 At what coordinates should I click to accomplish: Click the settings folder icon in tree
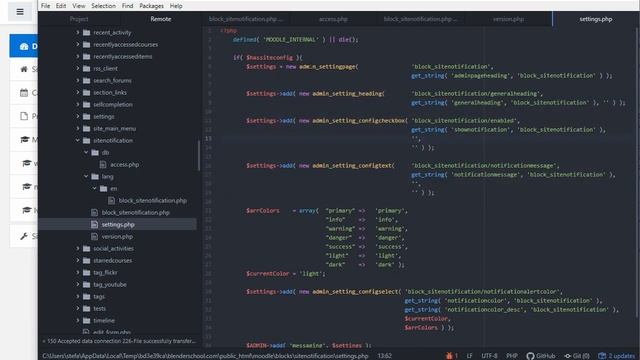tap(87, 116)
